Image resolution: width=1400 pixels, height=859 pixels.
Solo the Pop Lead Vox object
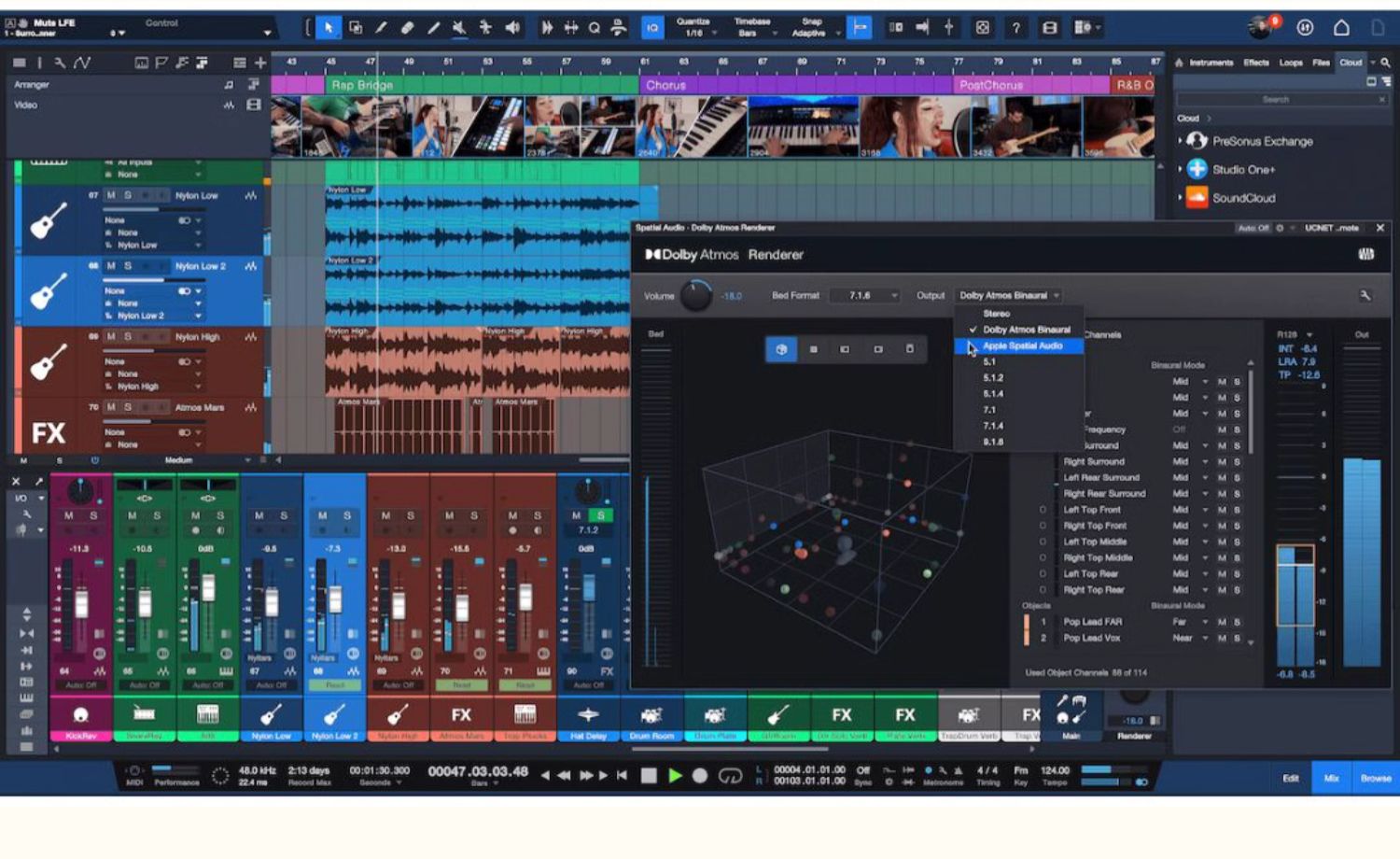pos(1238,639)
